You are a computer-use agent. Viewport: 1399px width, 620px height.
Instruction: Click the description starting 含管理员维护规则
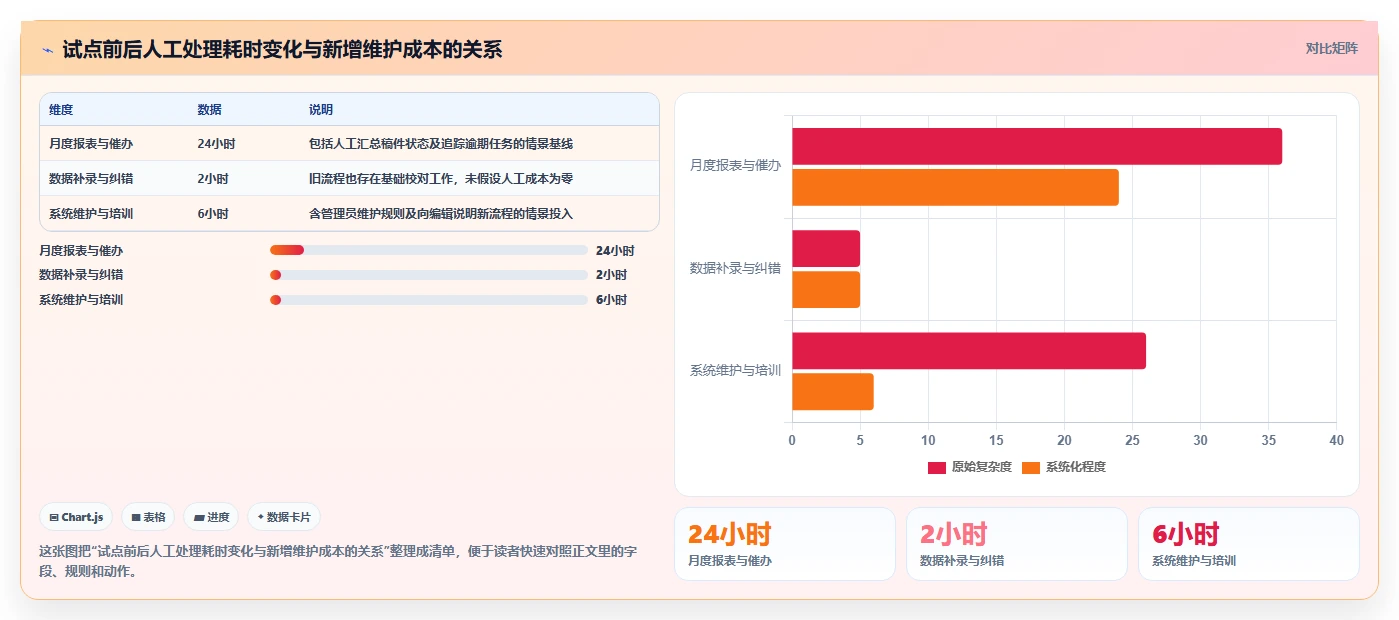pos(441,214)
